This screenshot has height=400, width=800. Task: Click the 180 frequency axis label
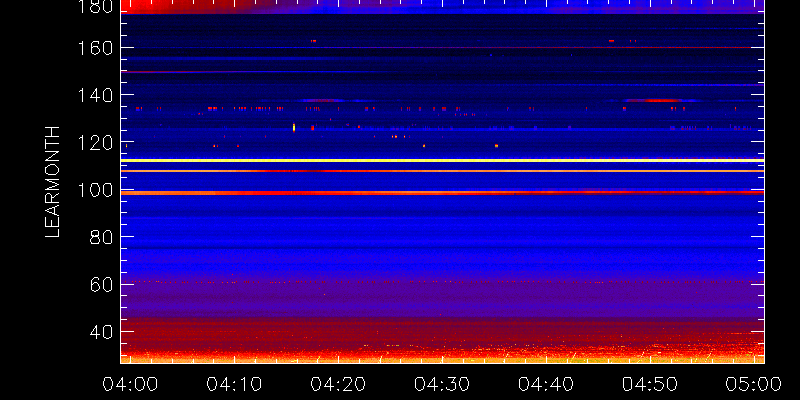pyautogui.click(x=97, y=6)
